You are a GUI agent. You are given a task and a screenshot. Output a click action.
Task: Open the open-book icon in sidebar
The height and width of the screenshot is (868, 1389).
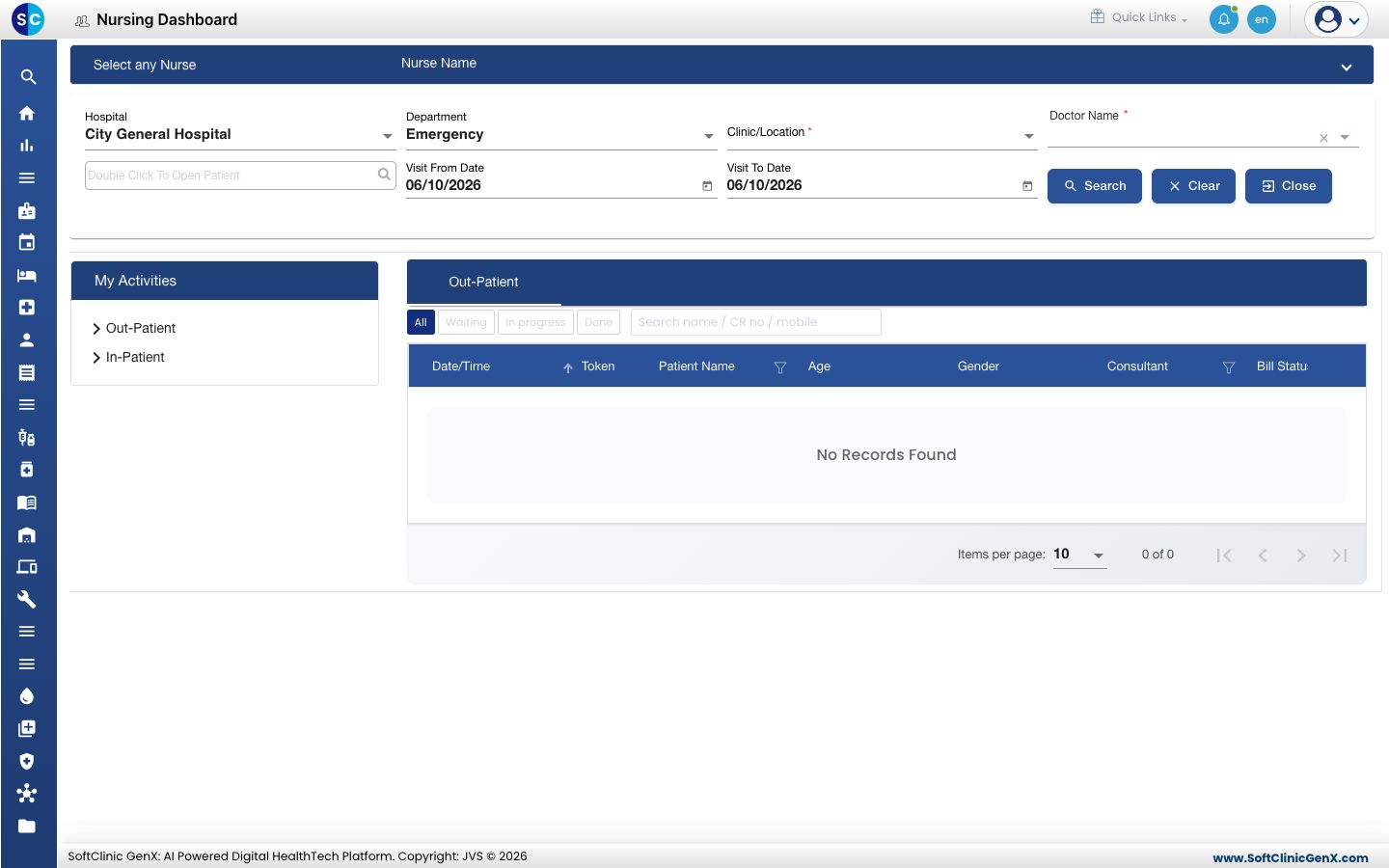(x=27, y=502)
